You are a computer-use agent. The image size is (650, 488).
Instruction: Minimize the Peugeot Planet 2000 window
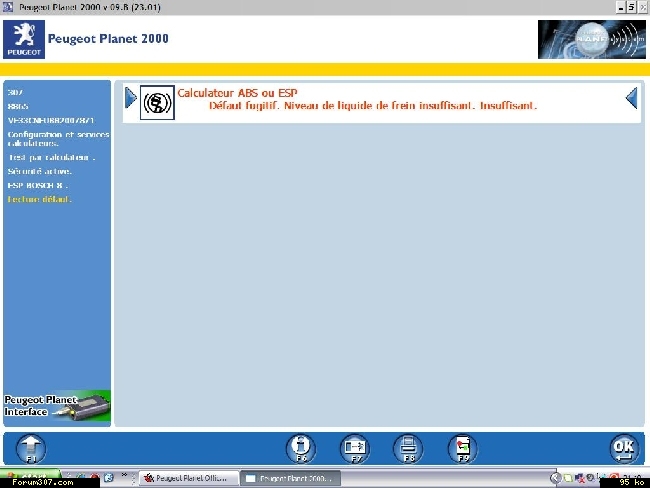pyautogui.click(x=621, y=7)
